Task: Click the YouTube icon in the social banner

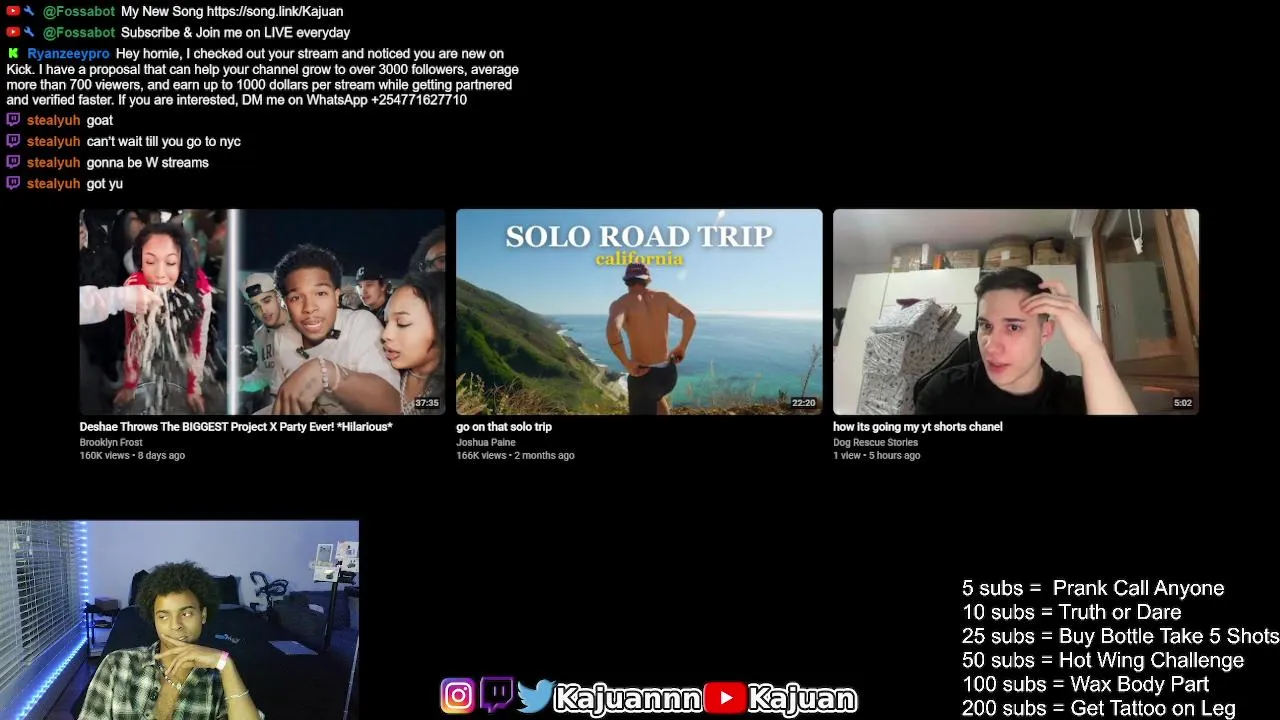Action: point(726,698)
